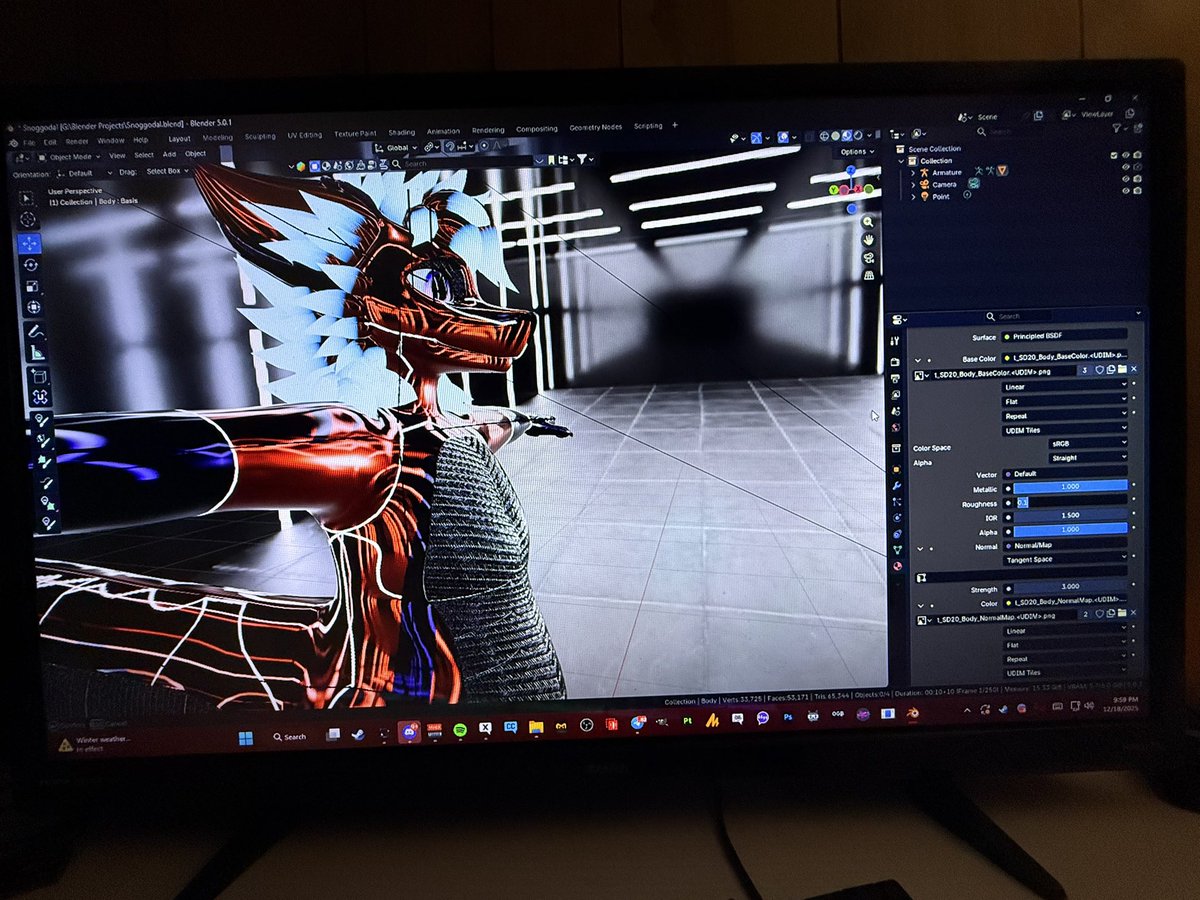Switch to the UV Editing workspace tab
Viewport: 1200px width, 900px height.
(x=305, y=135)
